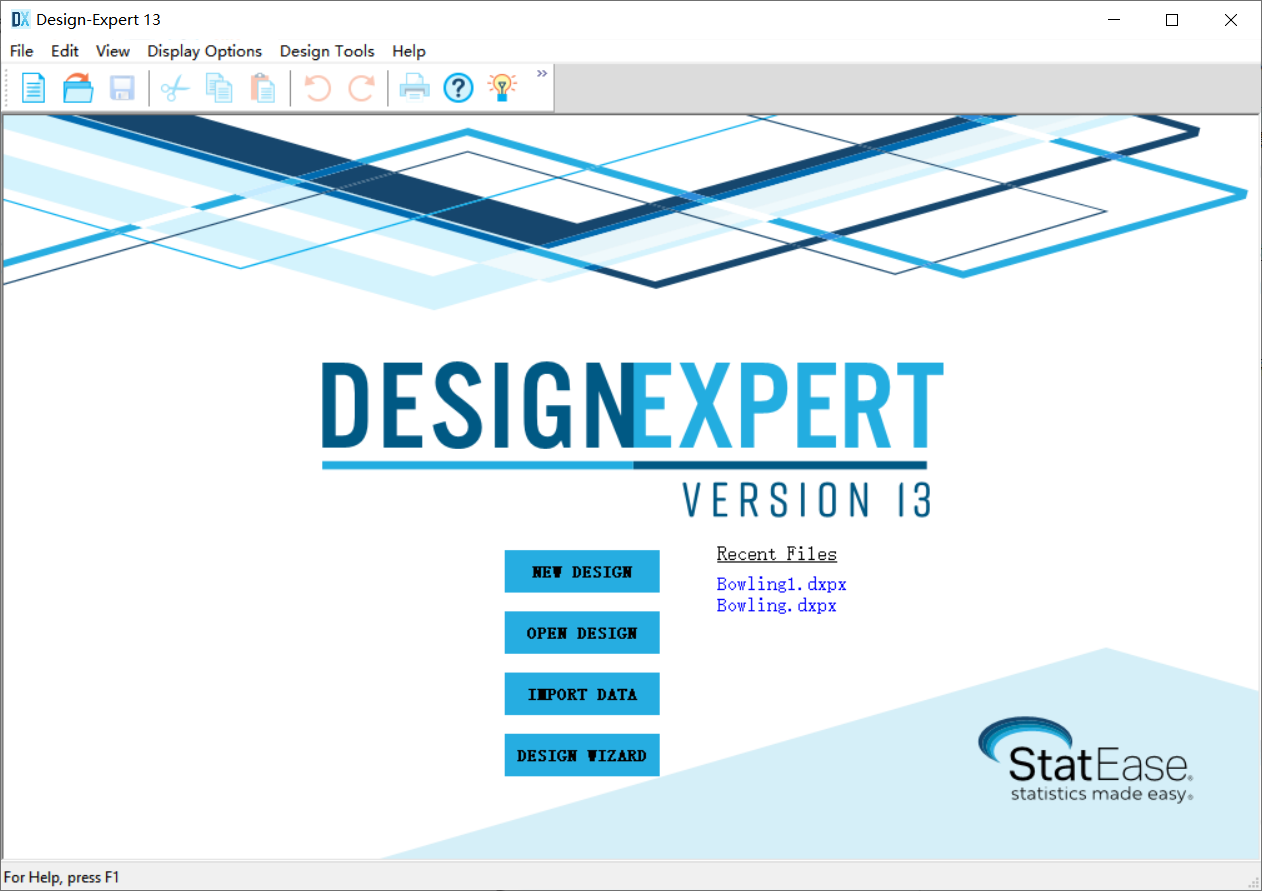Click the NEW DESIGN button
The width and height of the screenshot is (1262, 891).
point(582,572)
